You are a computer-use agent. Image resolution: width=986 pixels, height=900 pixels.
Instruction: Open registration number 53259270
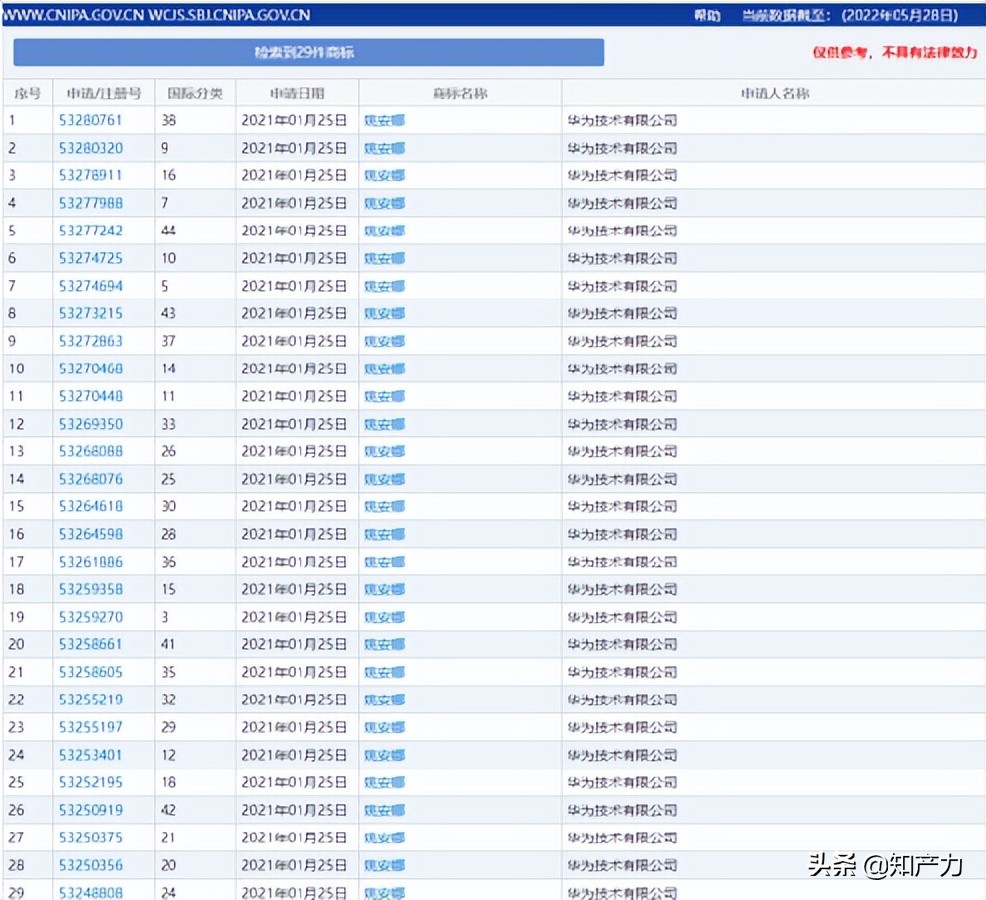(x=91, y=617)
